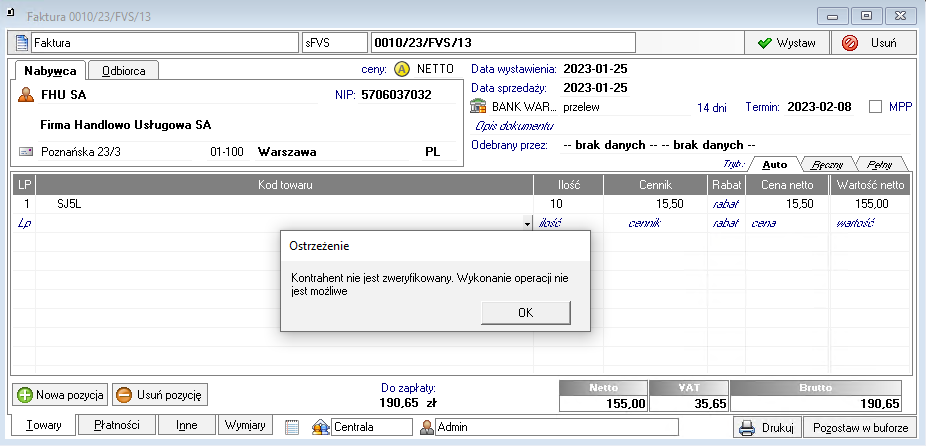Image resolution: width=926 pixels, height=446 pixels.
Task: Enable the MPP checkbox
Action: click(x=876, y=106)
